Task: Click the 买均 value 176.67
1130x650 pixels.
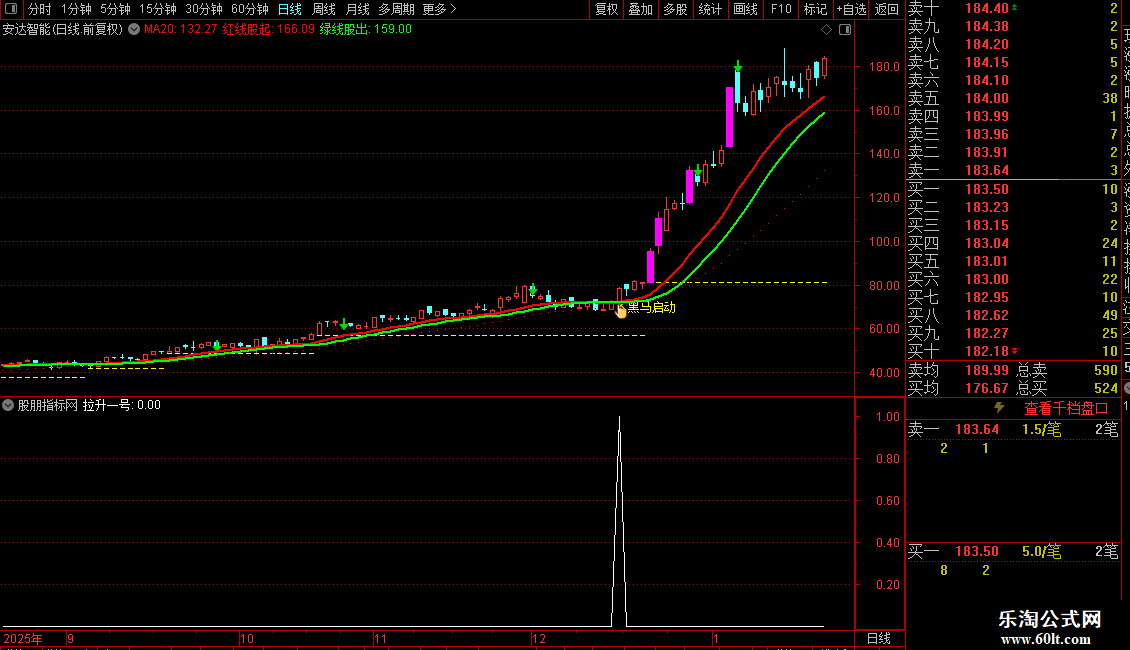Action: (987, 388)
